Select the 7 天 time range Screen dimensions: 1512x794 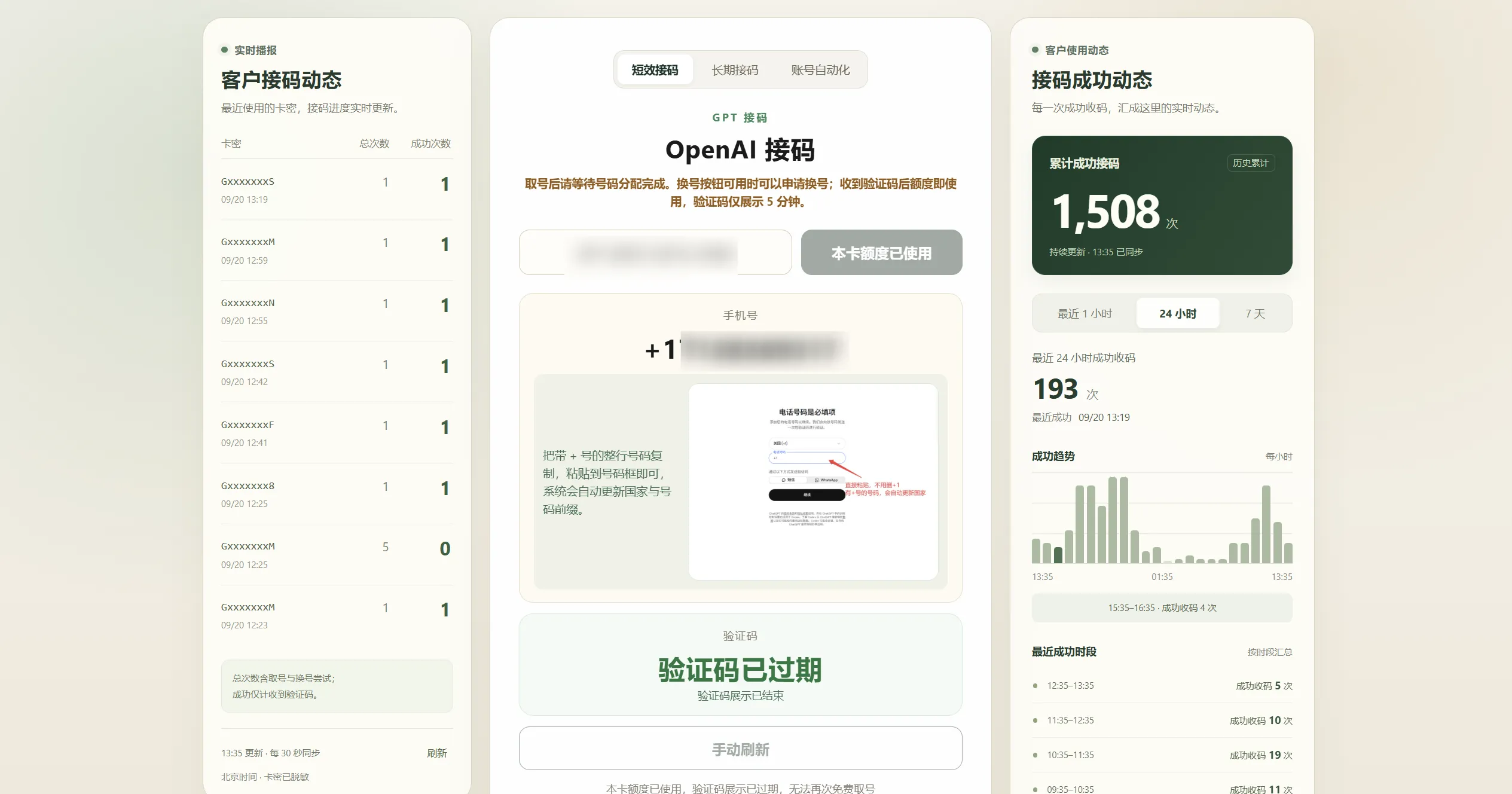click(1255, 314)
